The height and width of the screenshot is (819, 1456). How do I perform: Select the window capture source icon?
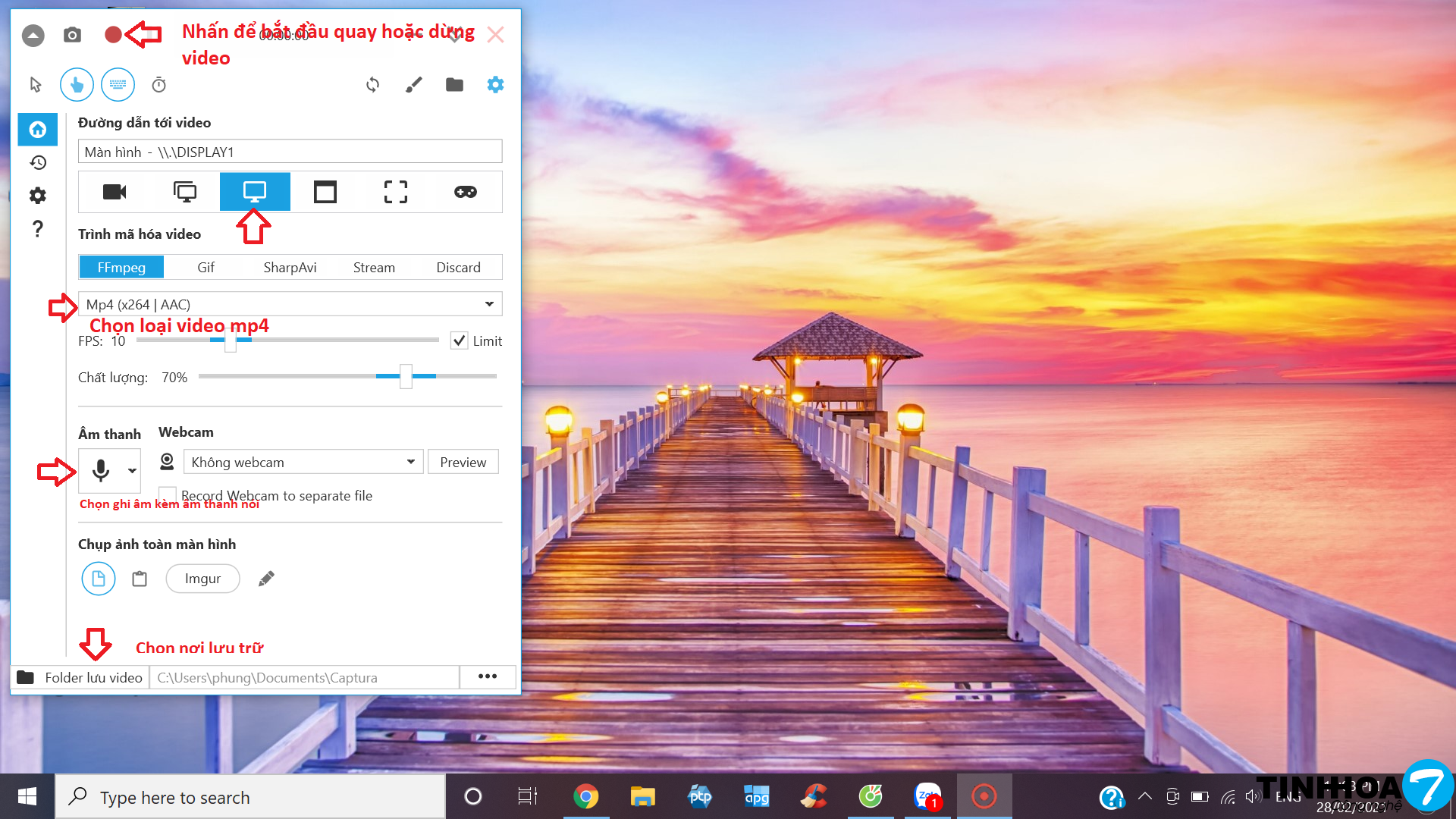click(x=325, y=192)
